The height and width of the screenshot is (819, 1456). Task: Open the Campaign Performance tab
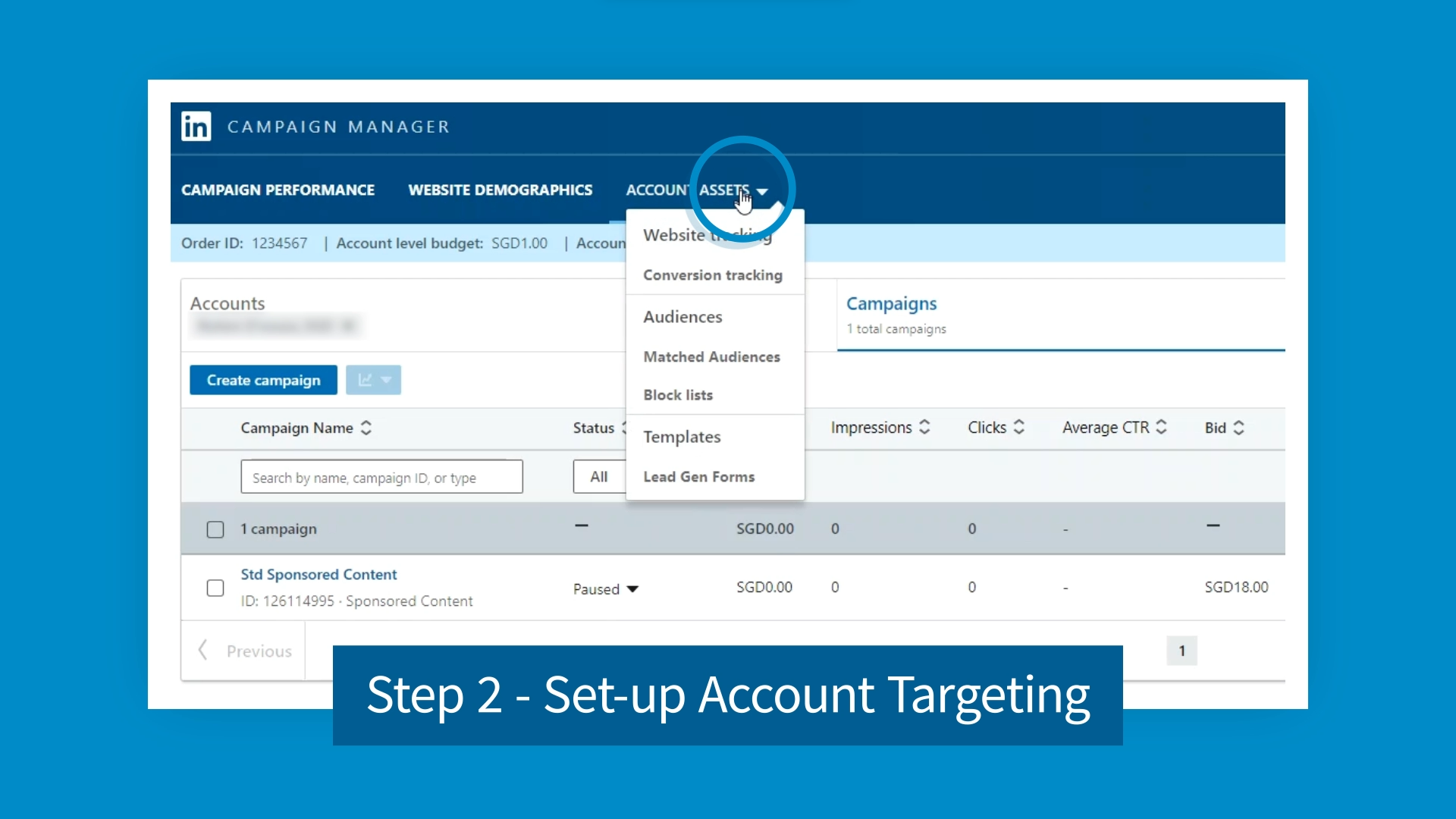[278, 190]
